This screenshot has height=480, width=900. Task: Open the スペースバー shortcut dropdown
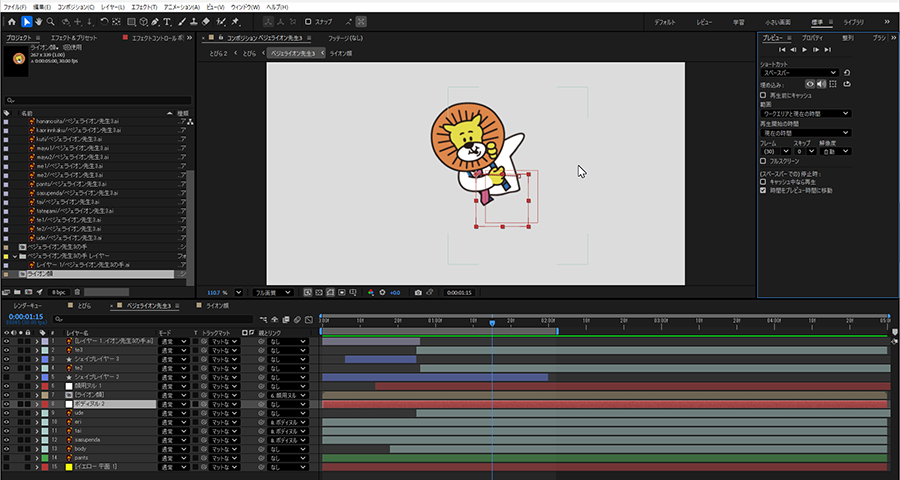point(799,73)
